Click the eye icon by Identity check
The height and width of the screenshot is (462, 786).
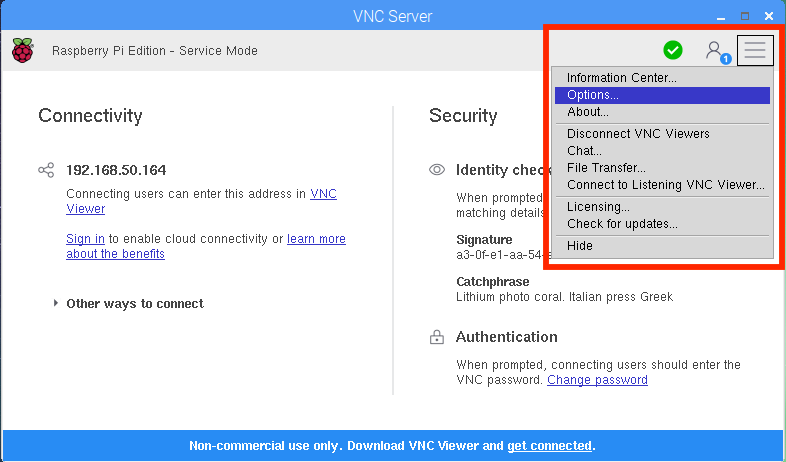click(437, 170)
